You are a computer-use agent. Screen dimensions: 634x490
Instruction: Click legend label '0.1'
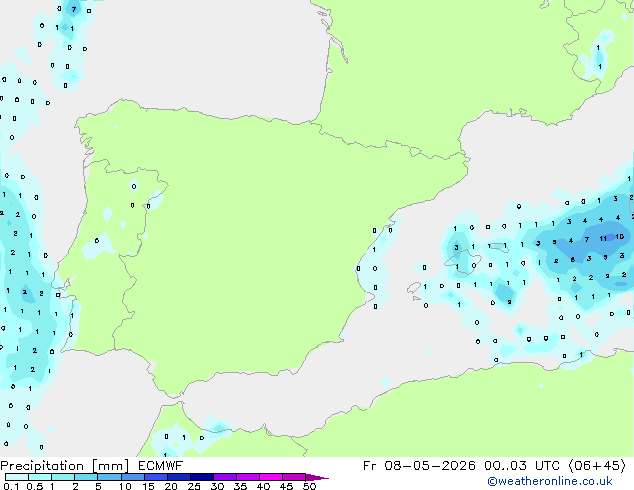click(11, 486)
